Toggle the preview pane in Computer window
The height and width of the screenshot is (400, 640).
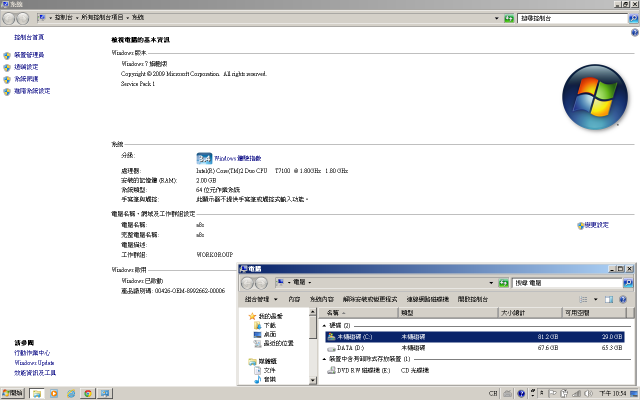coord(609,300)
